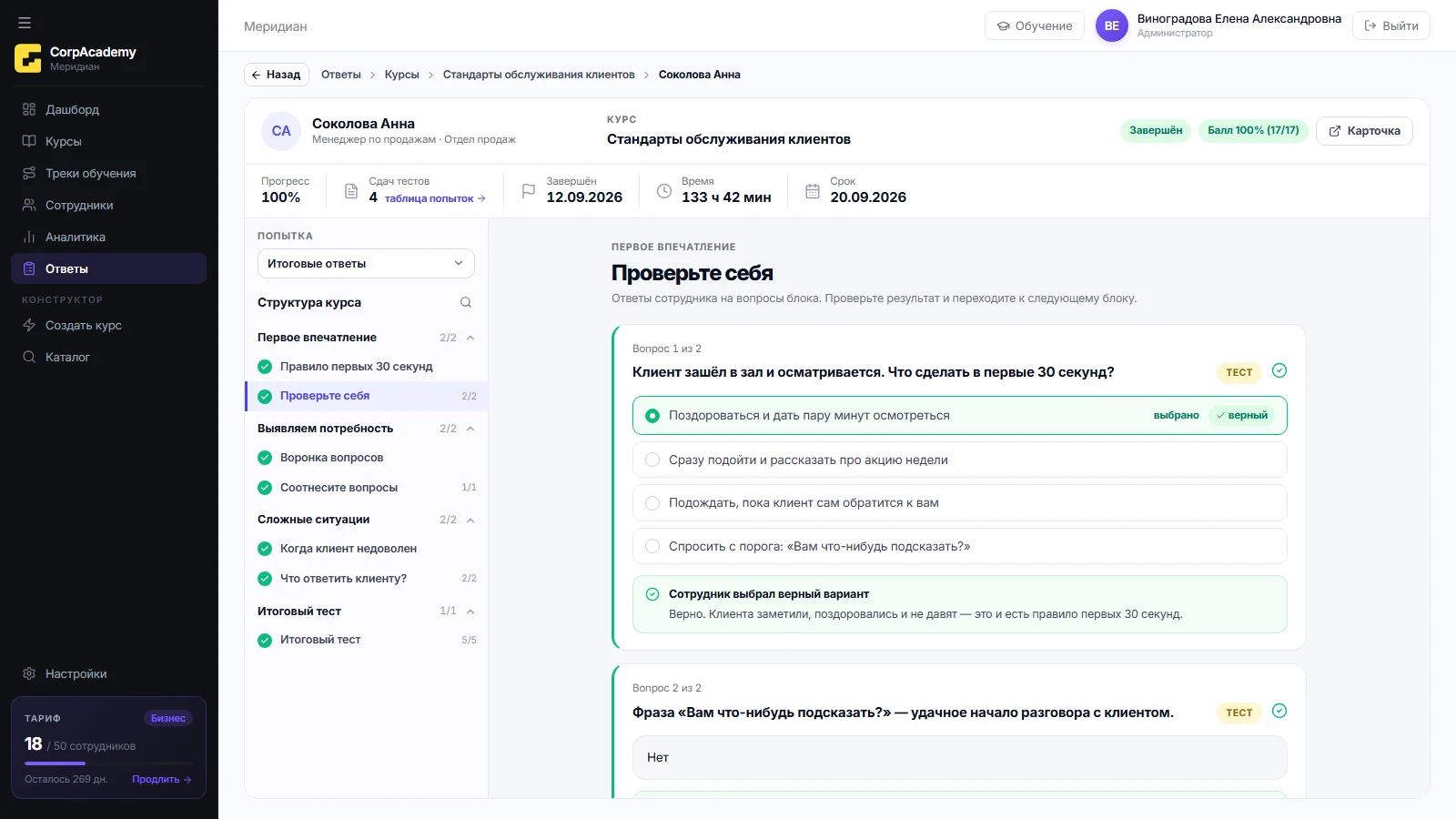Open Треки обучения page

108,173
